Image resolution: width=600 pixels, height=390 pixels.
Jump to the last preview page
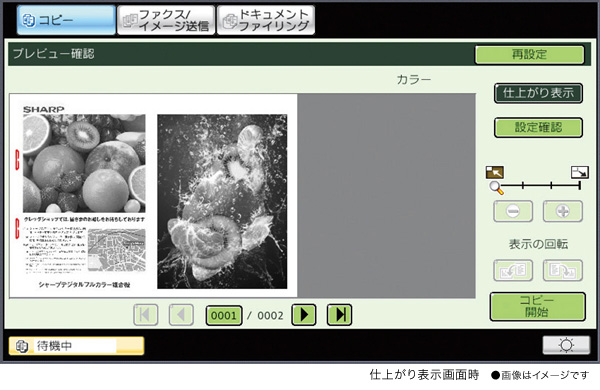pyautogui.click(x=339, y=315)
